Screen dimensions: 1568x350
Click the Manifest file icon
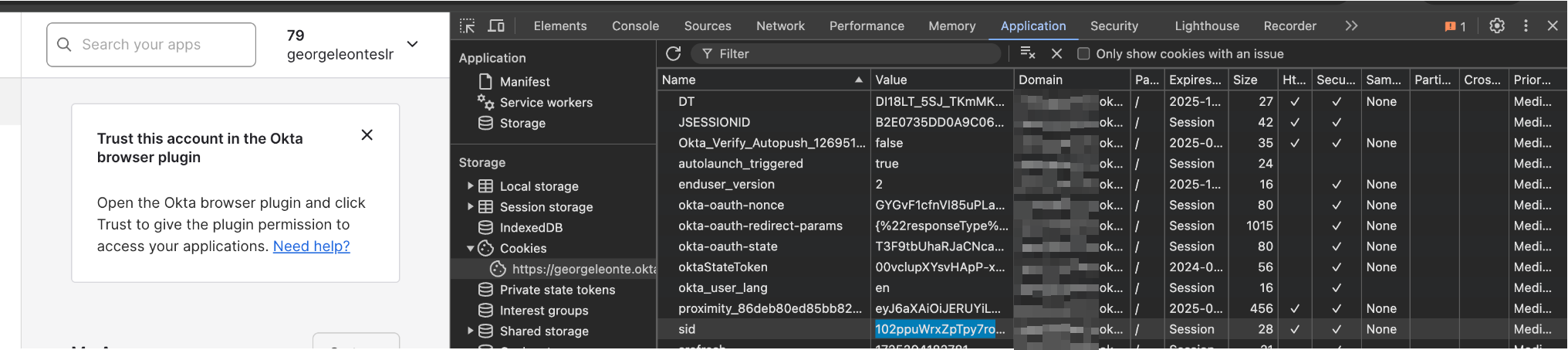point(485,81)
